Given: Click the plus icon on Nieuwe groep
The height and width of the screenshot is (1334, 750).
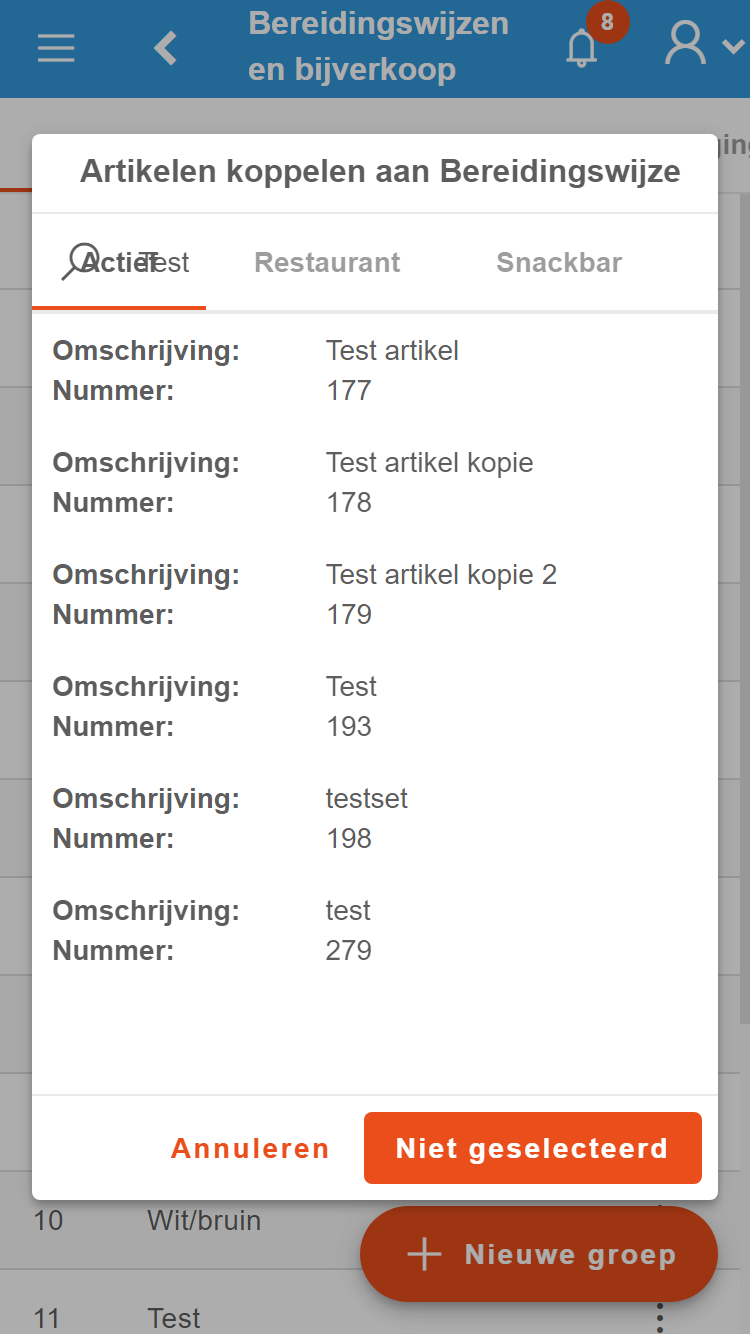Looking at the screenshot, I should (425, 1254).
